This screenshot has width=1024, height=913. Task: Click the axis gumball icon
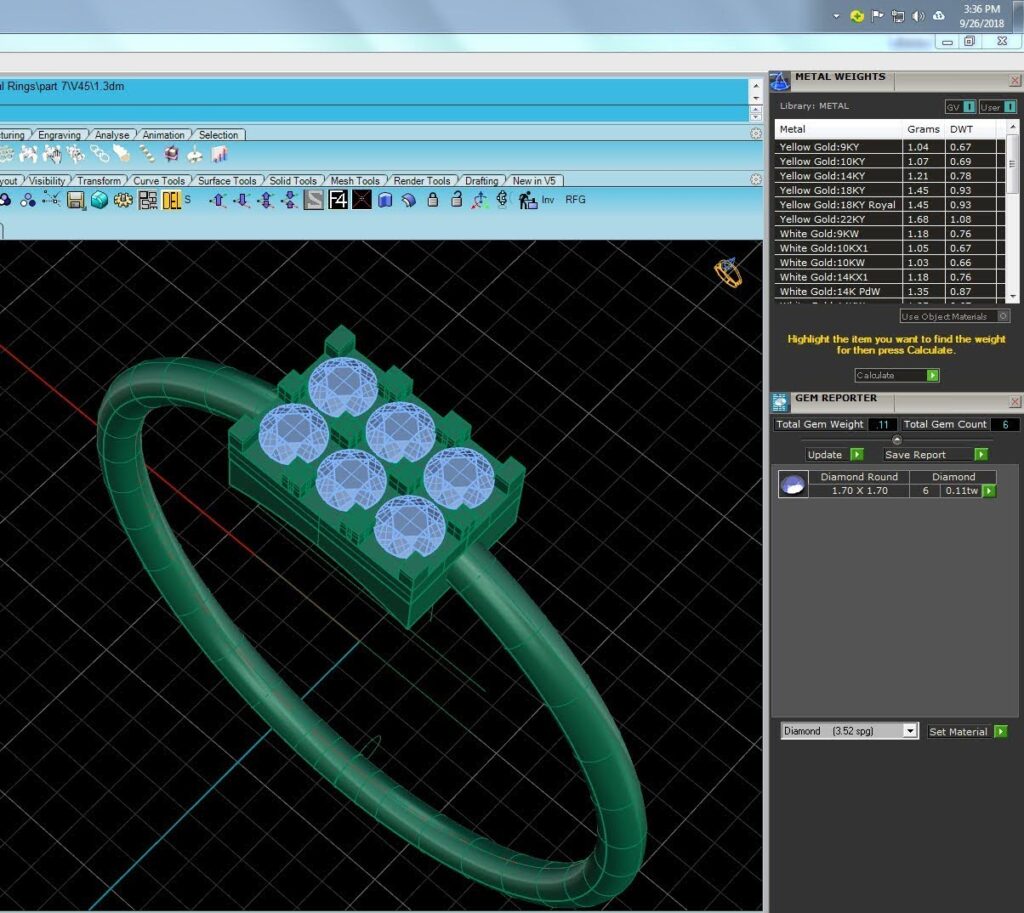pos(479,200)
